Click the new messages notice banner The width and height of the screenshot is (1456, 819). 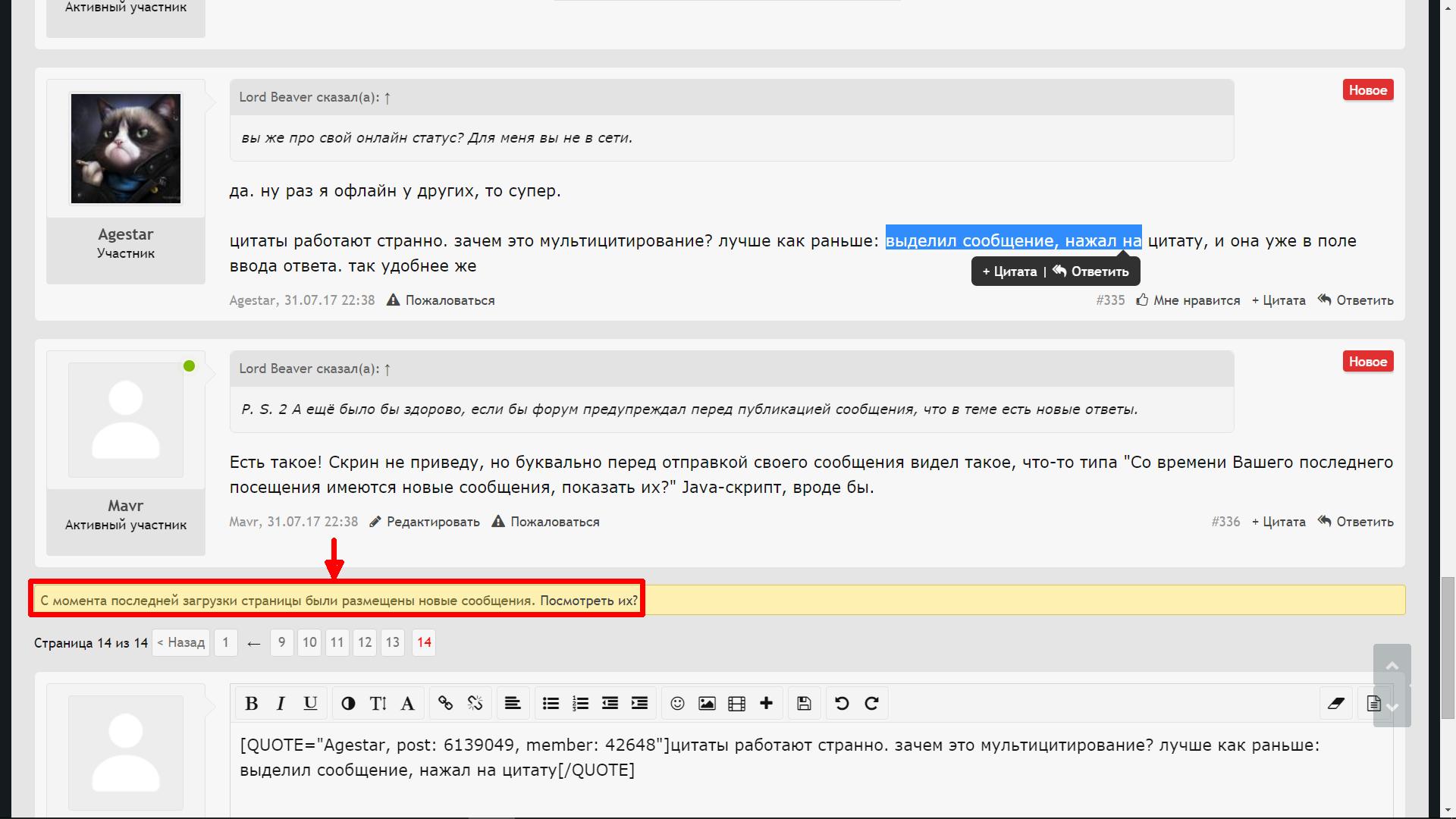pyautogui.click(x=338, y=601)
